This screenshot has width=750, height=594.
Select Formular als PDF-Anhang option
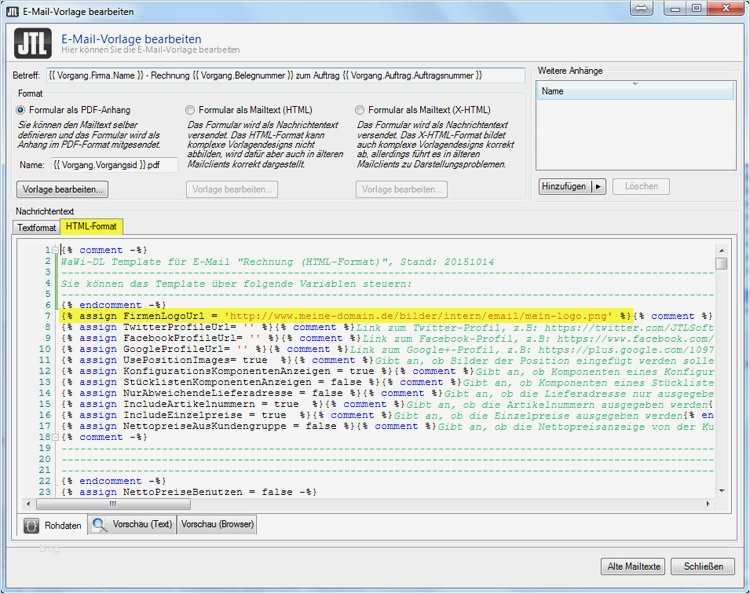pos(21,110)
